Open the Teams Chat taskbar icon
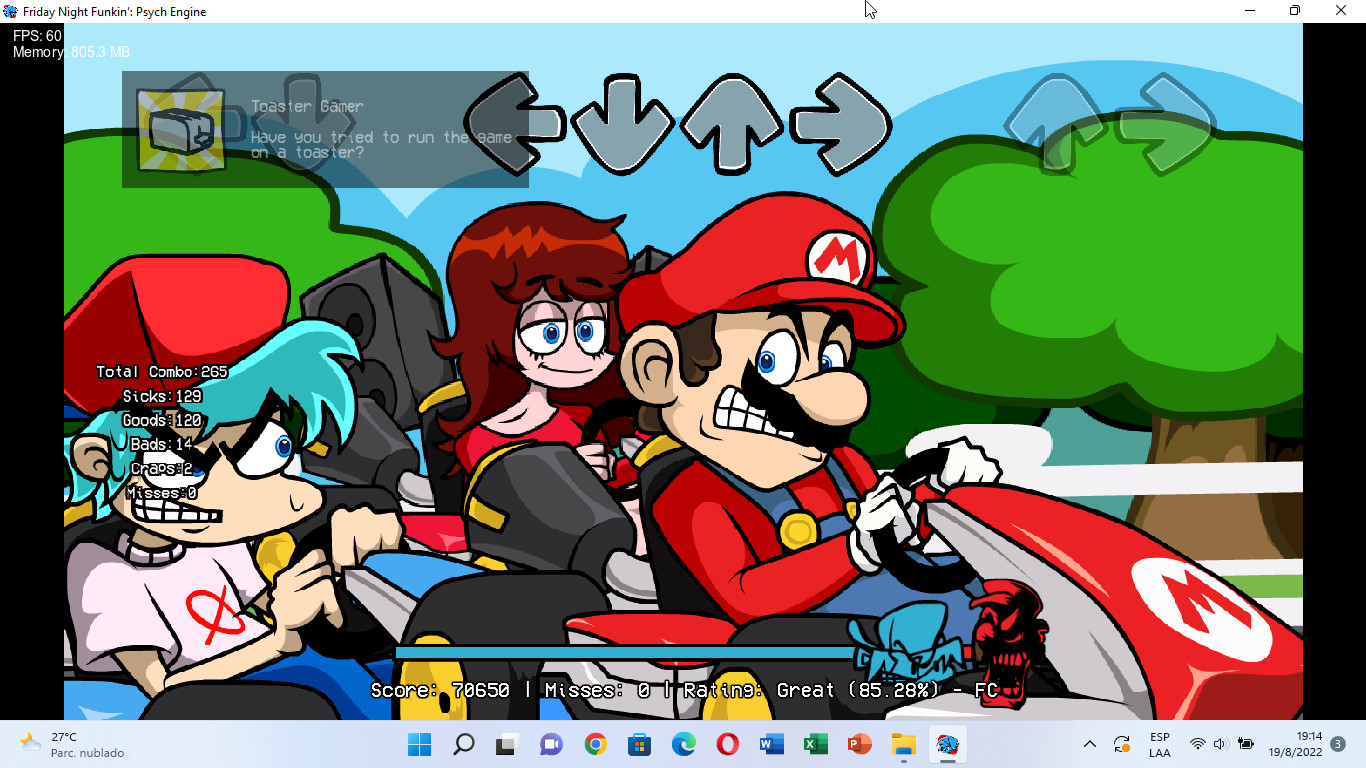This screenshot has height=768, width=1366. pyautogui.click(x=552, y=744)
